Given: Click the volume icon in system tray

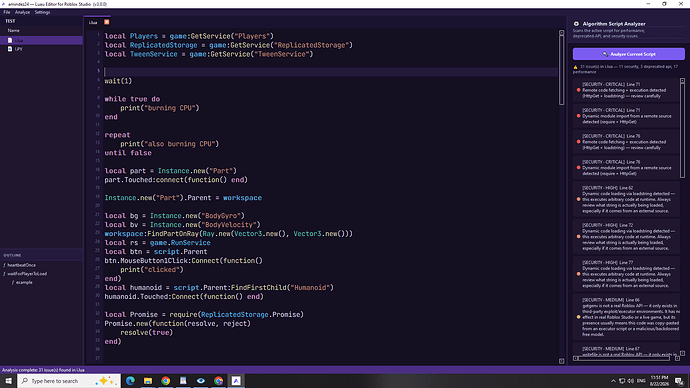Looking at the screenshot, I should [x=631, y=381].
